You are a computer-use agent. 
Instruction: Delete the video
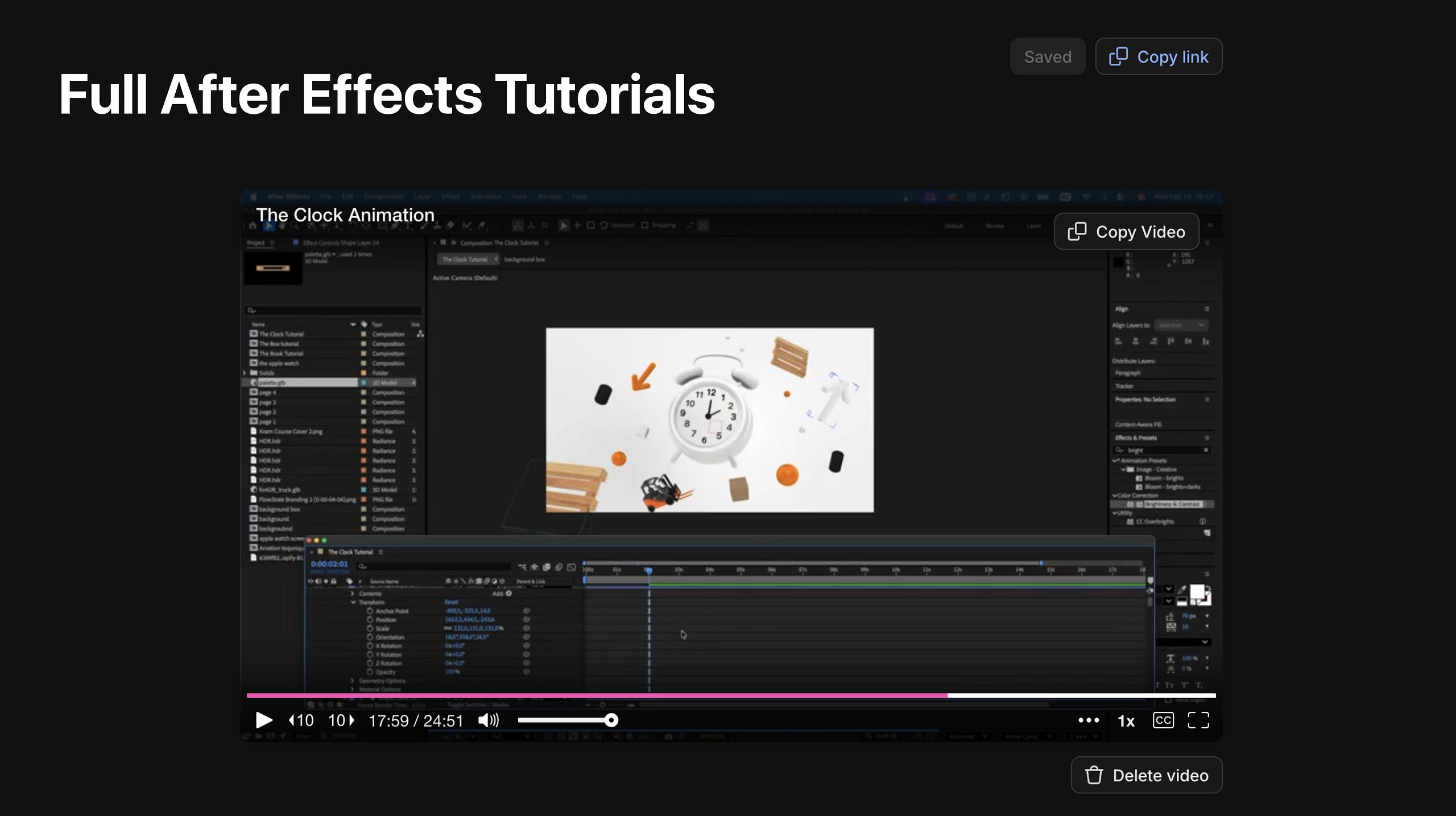click(x=1147, y=775)
